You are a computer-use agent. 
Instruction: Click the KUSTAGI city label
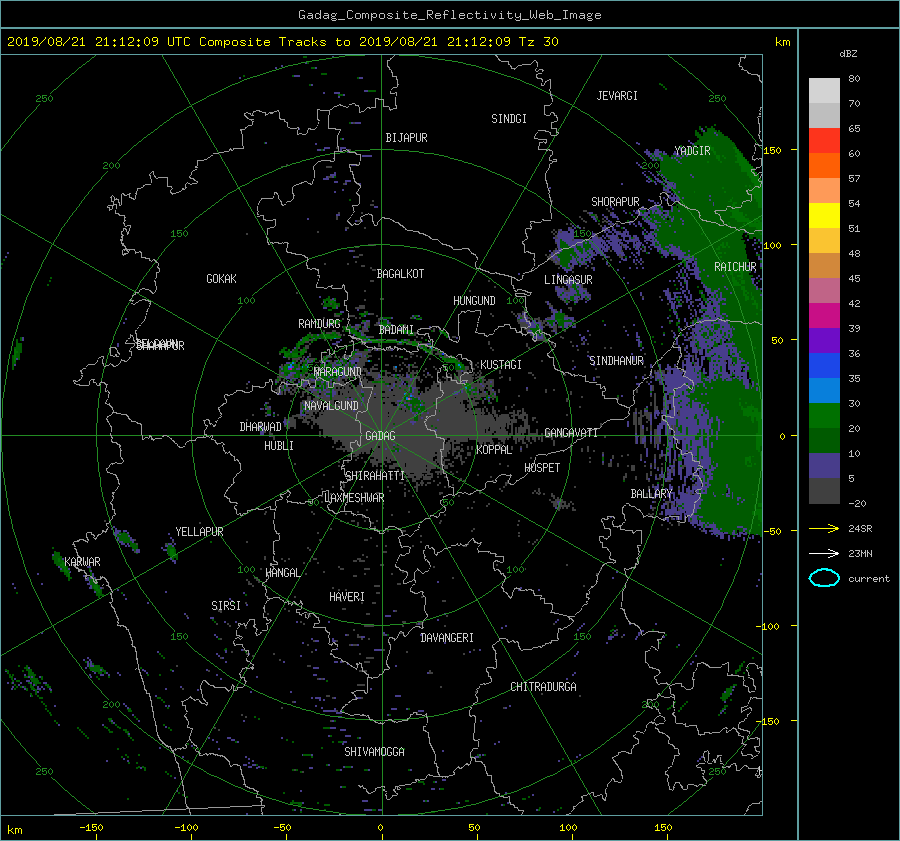pos(501,365)
